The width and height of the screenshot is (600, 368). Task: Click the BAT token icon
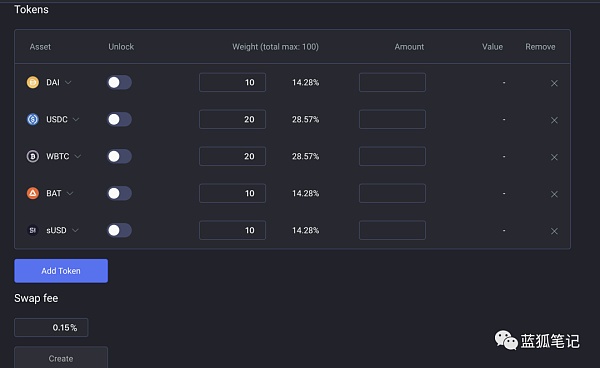[x=33, y=193]
